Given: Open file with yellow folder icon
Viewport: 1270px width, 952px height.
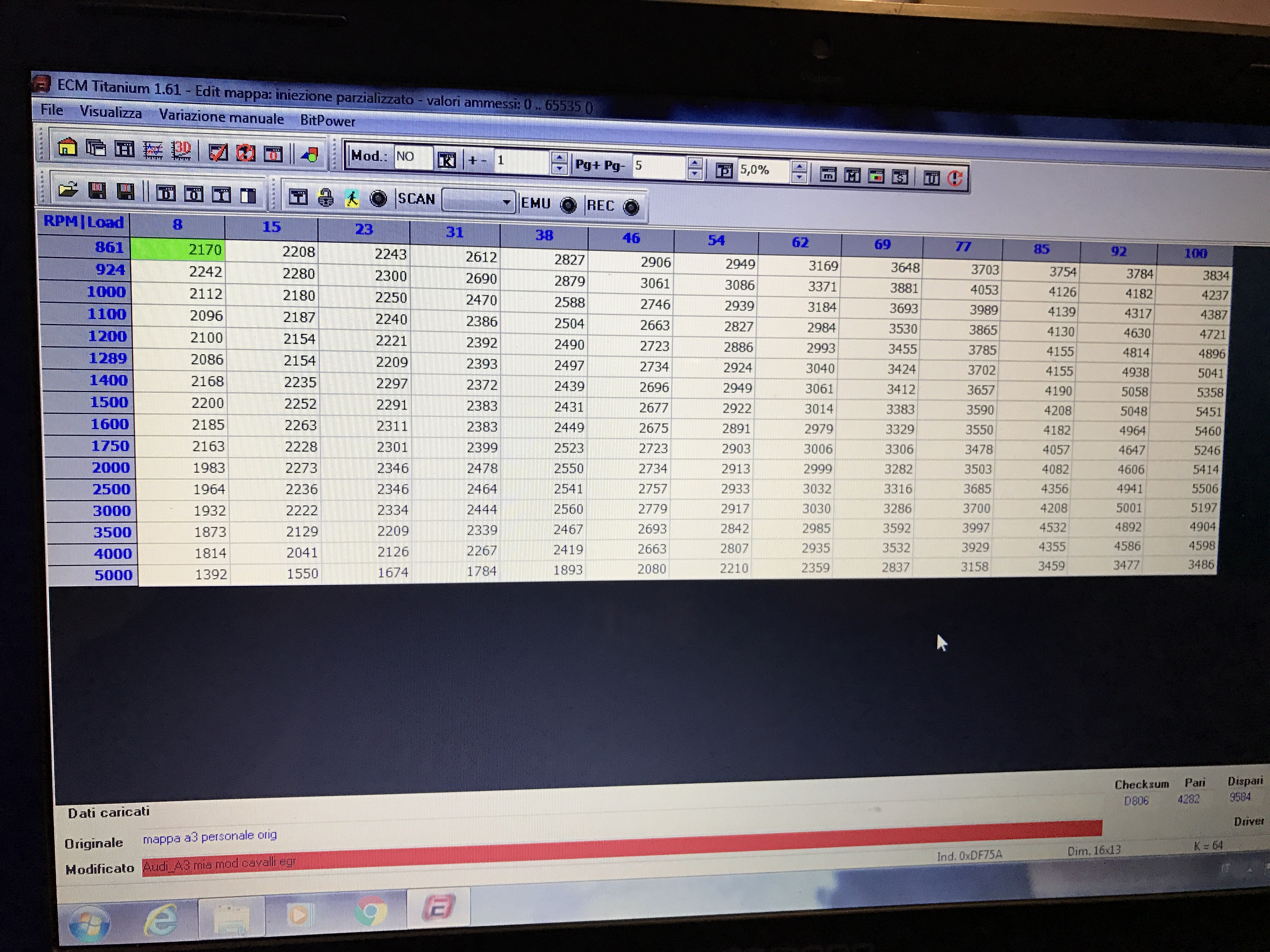Looking at the screenshot, I should (68, 190).
